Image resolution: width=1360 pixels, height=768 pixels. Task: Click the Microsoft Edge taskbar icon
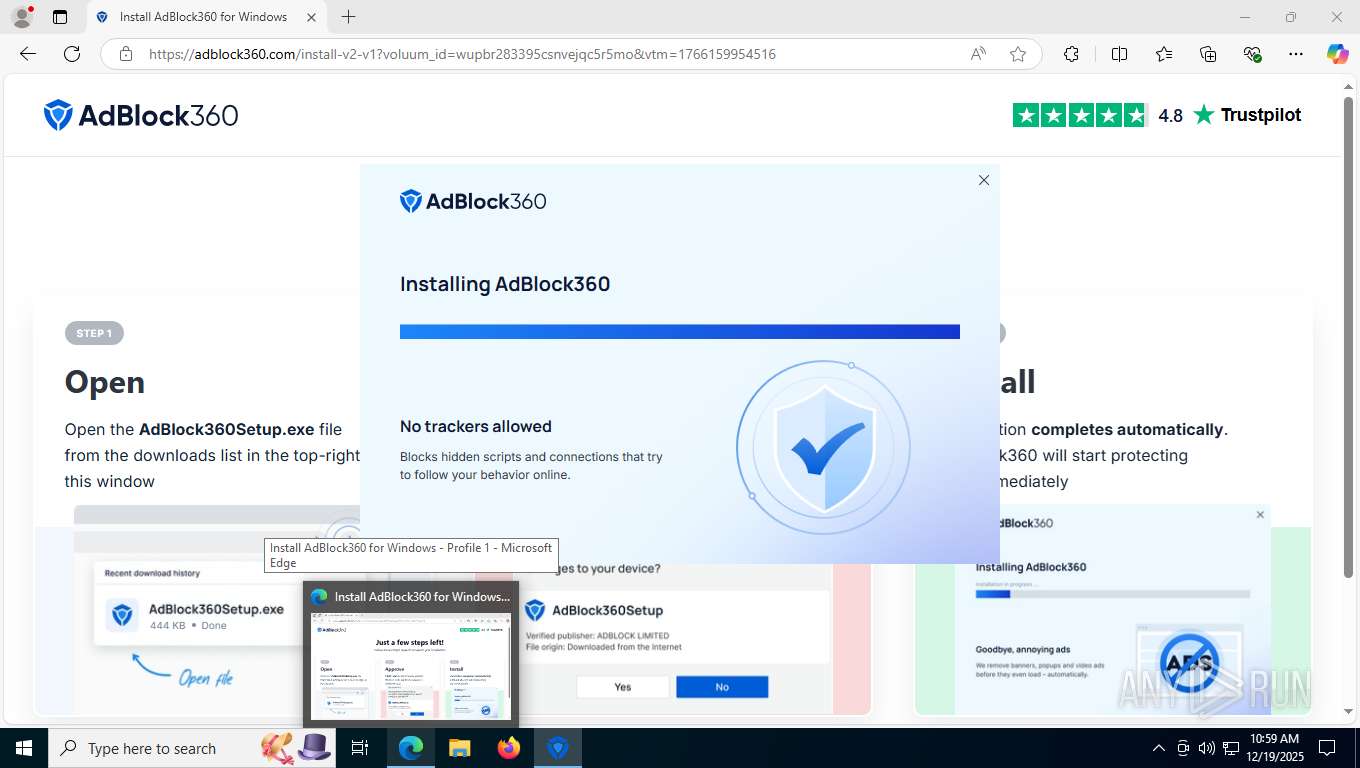[411, 748]
